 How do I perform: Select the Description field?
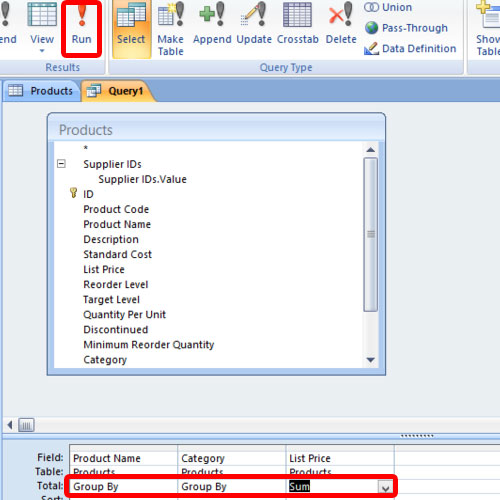pos(111,239)
